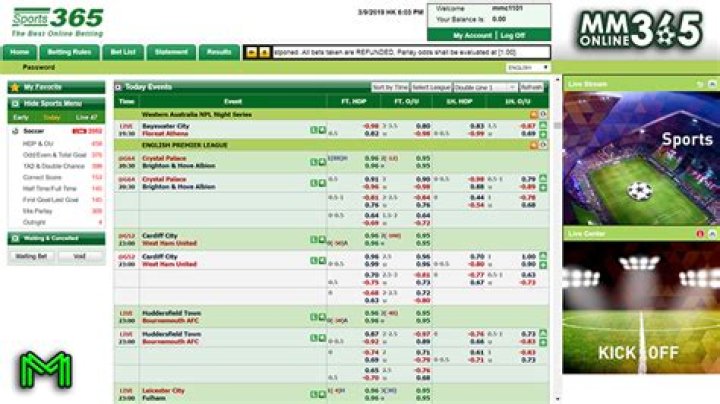720x404 pixels.
Task: Open HDP & OU bet type
Action: pyautogui.click(x=38, y=144)
